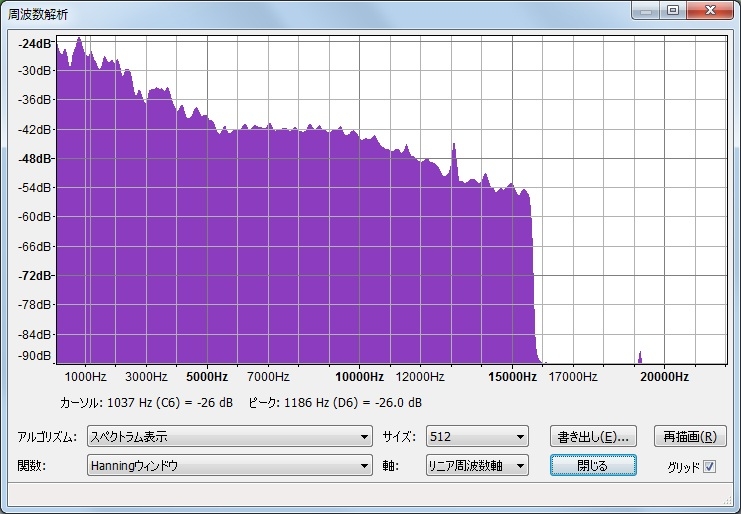The height and width of the screenshot is (514, 741).
Task: Click the 10000Hz axis label
Action: [x=359, y=377]
